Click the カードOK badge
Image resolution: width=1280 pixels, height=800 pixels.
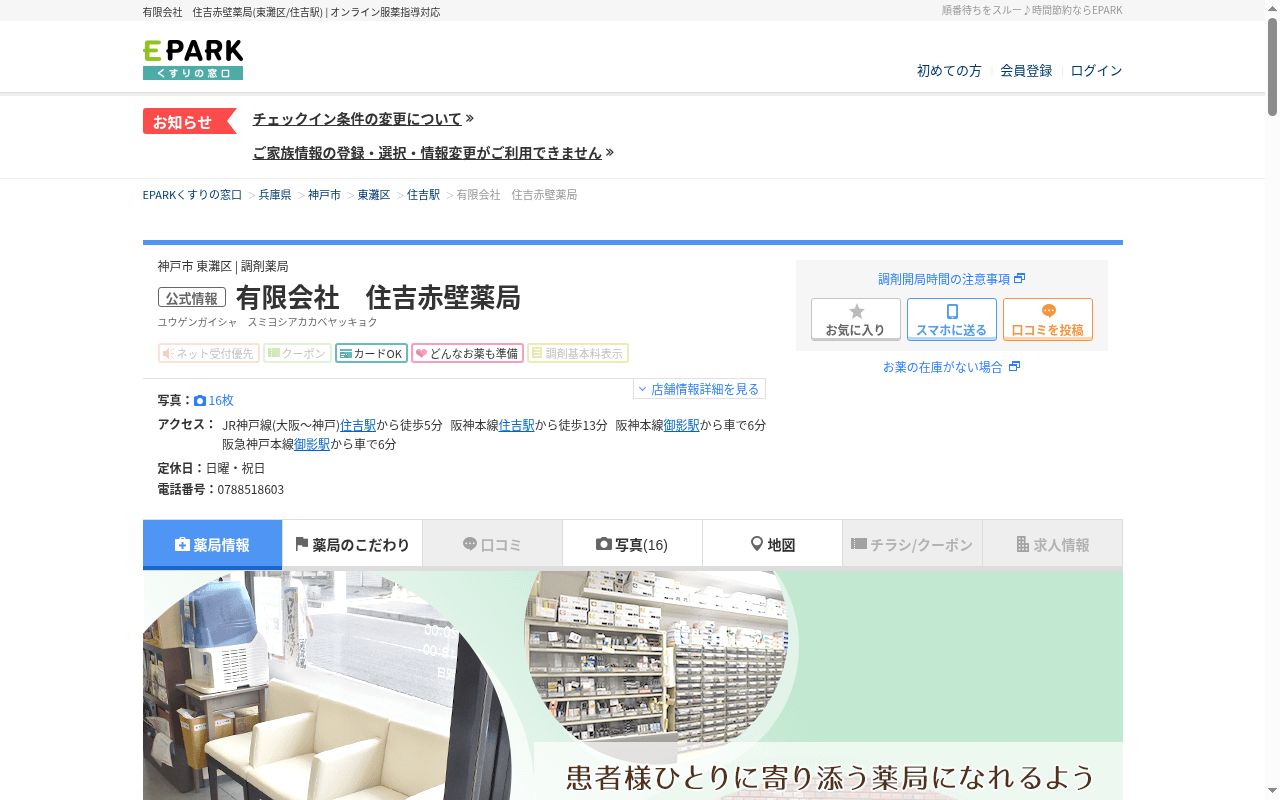(x=371, y=353)
